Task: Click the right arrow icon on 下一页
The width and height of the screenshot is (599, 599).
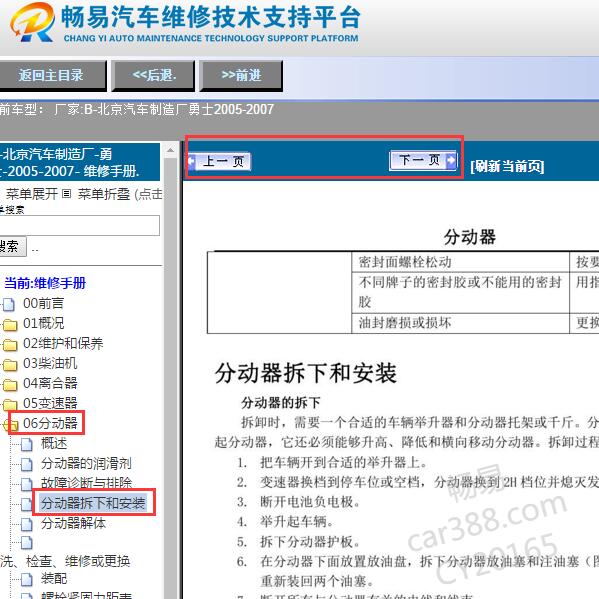Action: 451,160
